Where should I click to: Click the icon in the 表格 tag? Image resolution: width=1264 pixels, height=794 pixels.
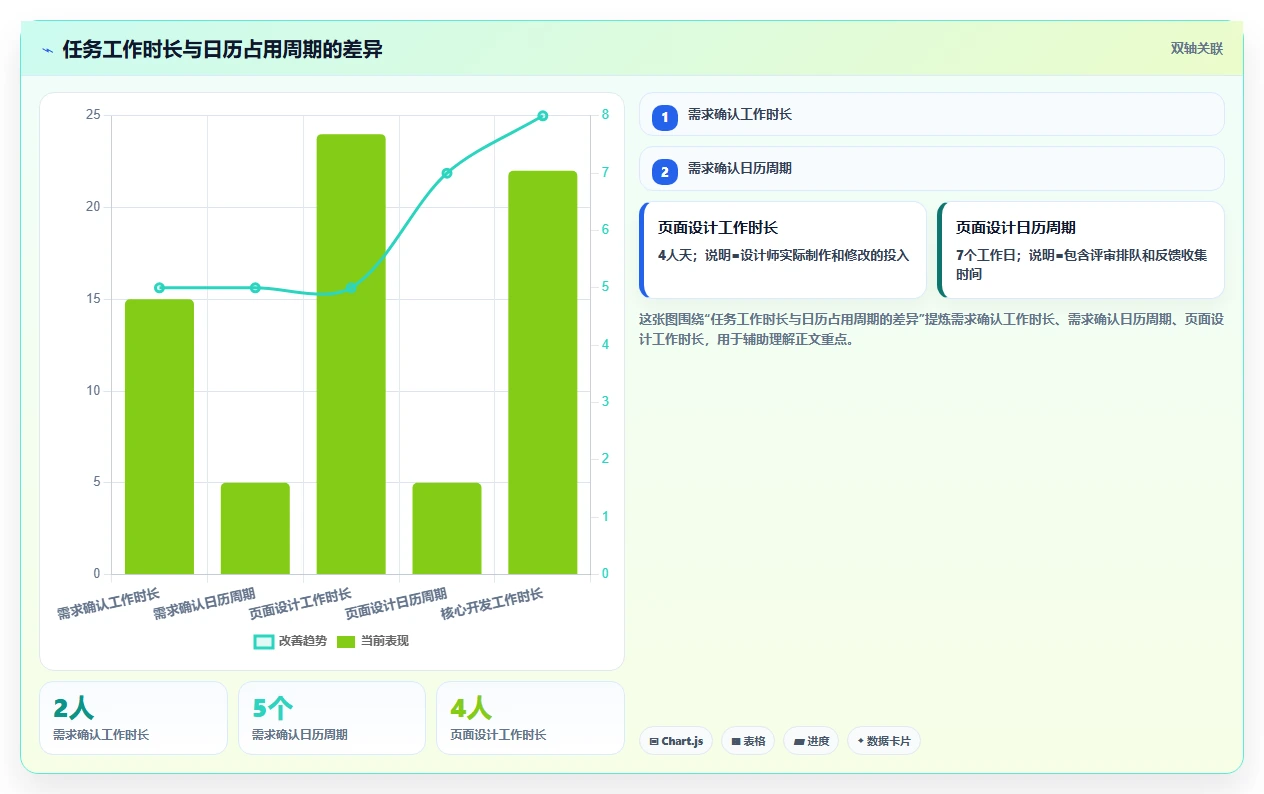pyautogui.click(x=736, y=742)
